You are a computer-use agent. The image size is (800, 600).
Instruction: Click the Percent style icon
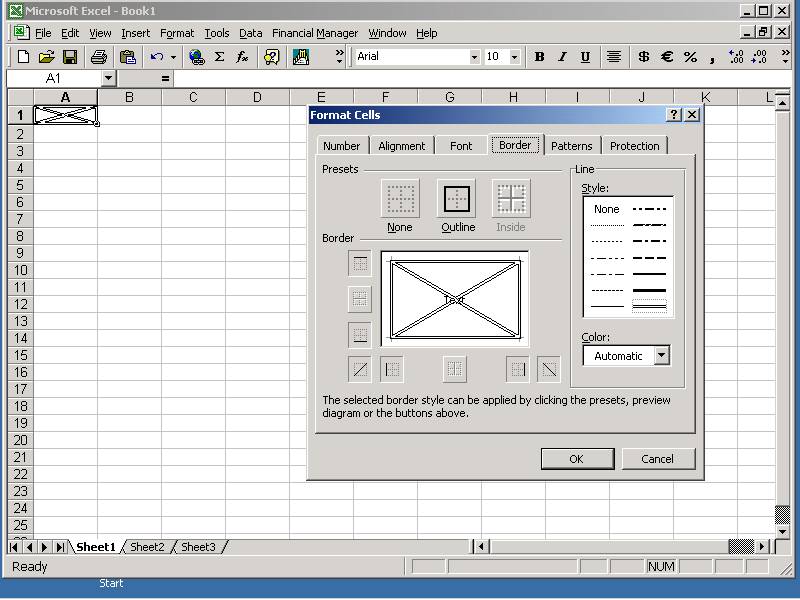click(x=690, y=57)
